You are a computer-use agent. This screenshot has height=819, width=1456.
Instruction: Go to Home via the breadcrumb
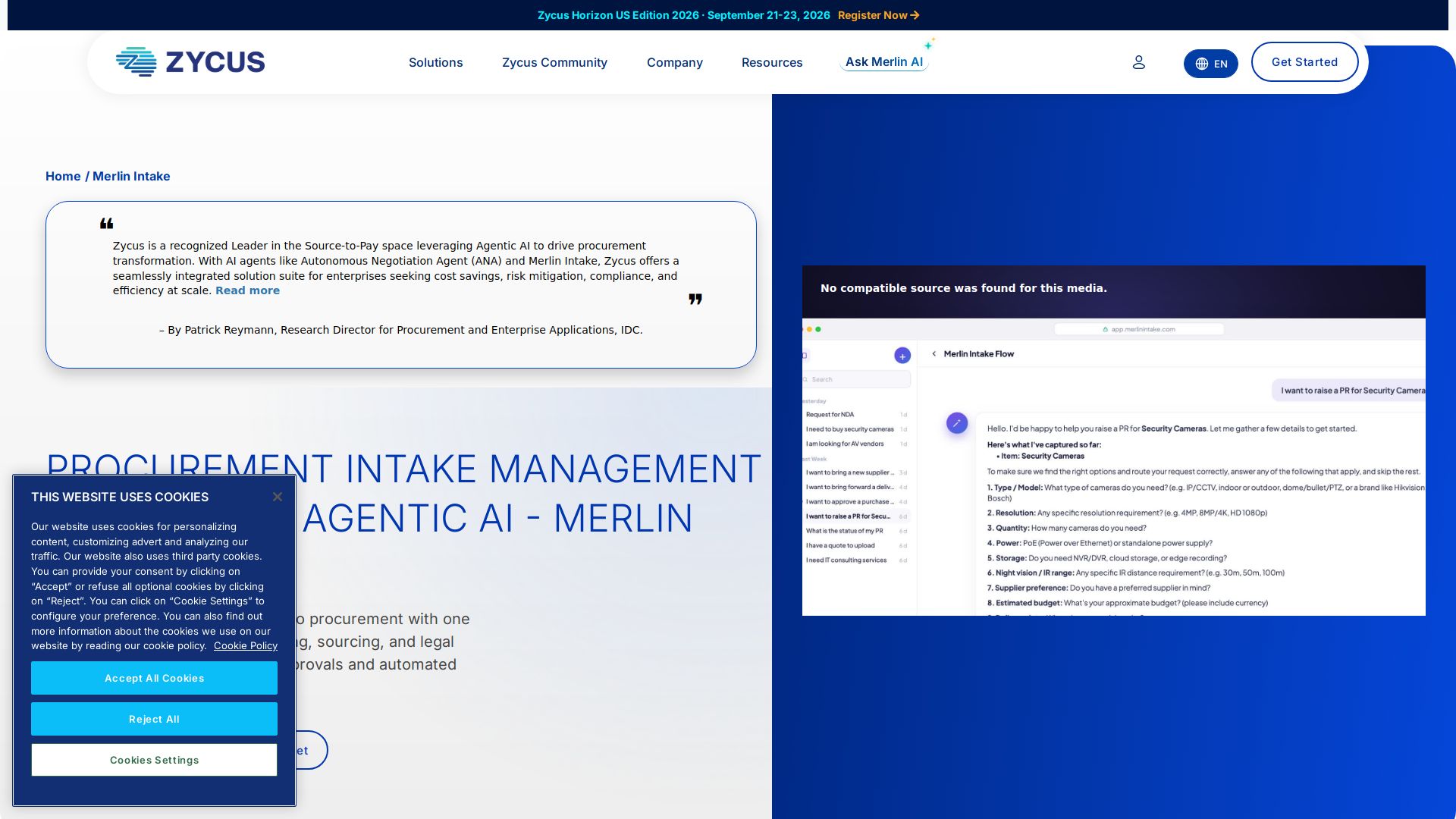(x=63, y=176)
